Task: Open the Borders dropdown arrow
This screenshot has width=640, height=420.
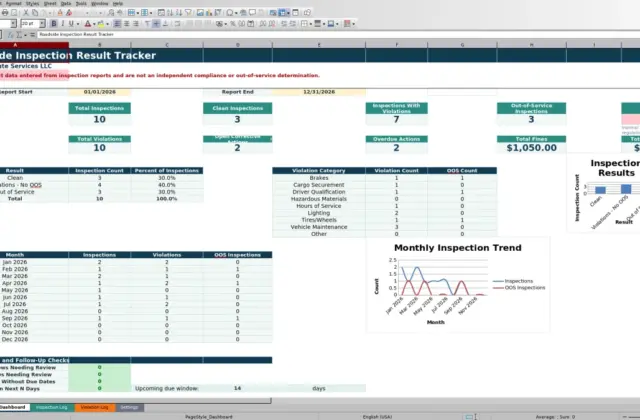Action: [311, 24]
